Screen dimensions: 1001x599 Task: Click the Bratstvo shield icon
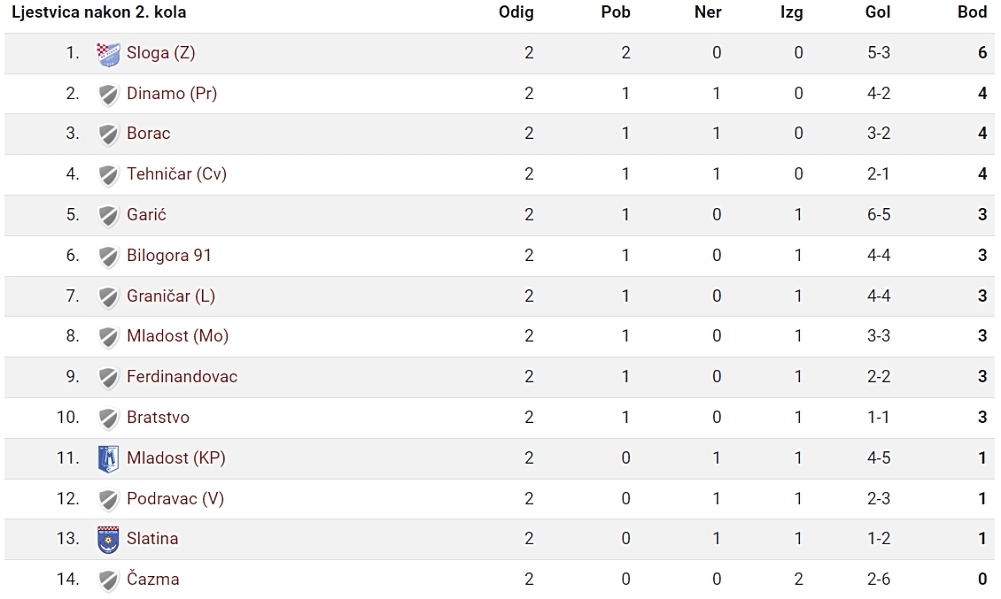[x=109, y=418]
